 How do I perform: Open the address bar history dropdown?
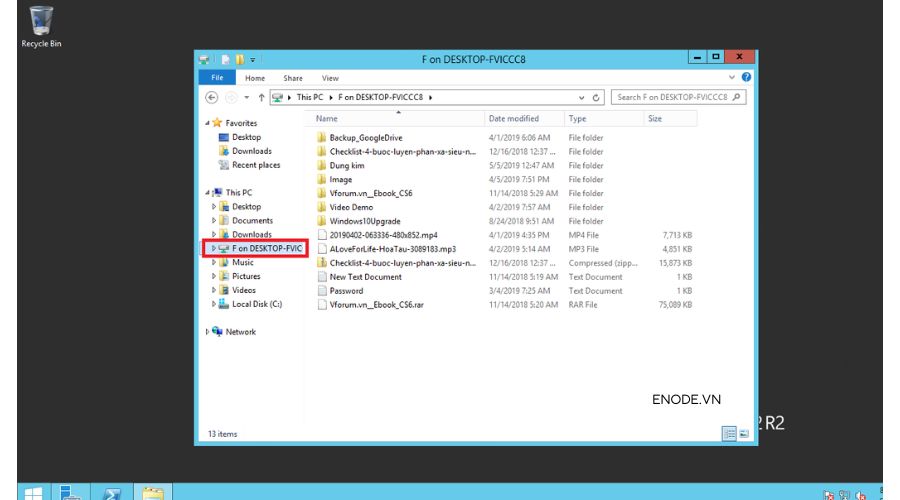(582, 97)
